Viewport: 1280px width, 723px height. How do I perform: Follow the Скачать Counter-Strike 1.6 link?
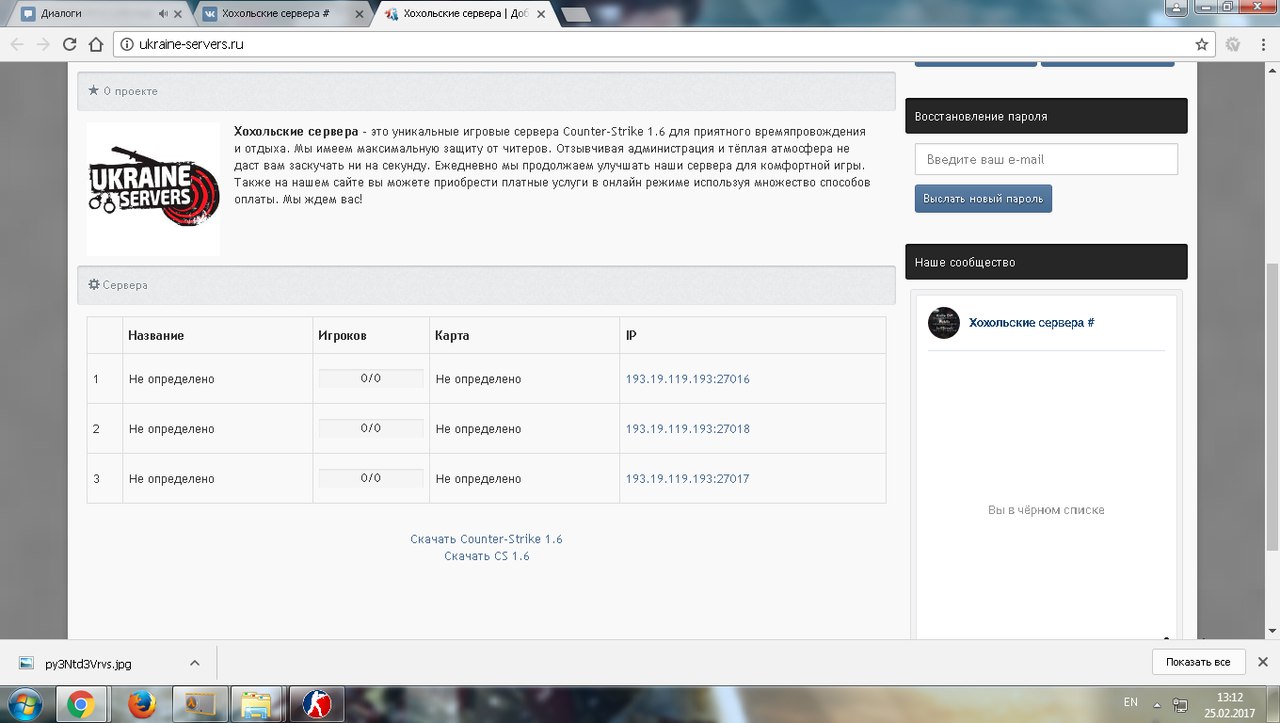(486, 539)
